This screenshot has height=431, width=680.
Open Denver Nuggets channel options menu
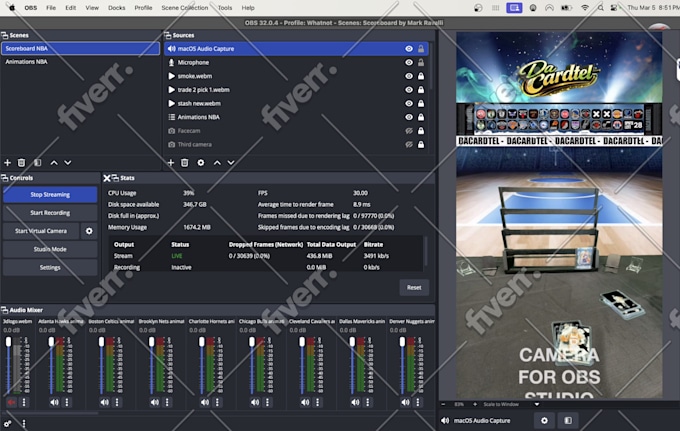[x=418, y=402]
